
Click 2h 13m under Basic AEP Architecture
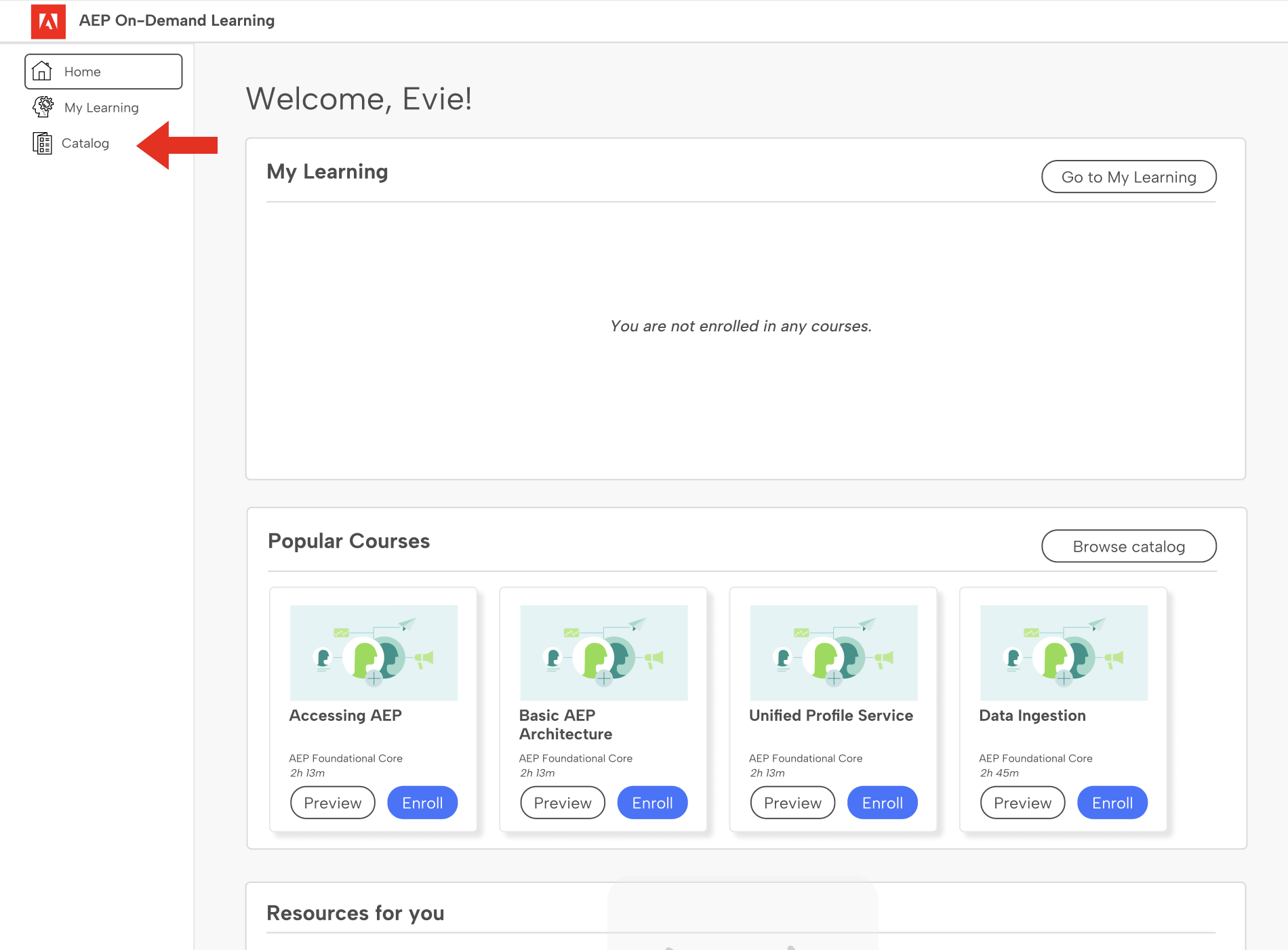pos(538,772)
